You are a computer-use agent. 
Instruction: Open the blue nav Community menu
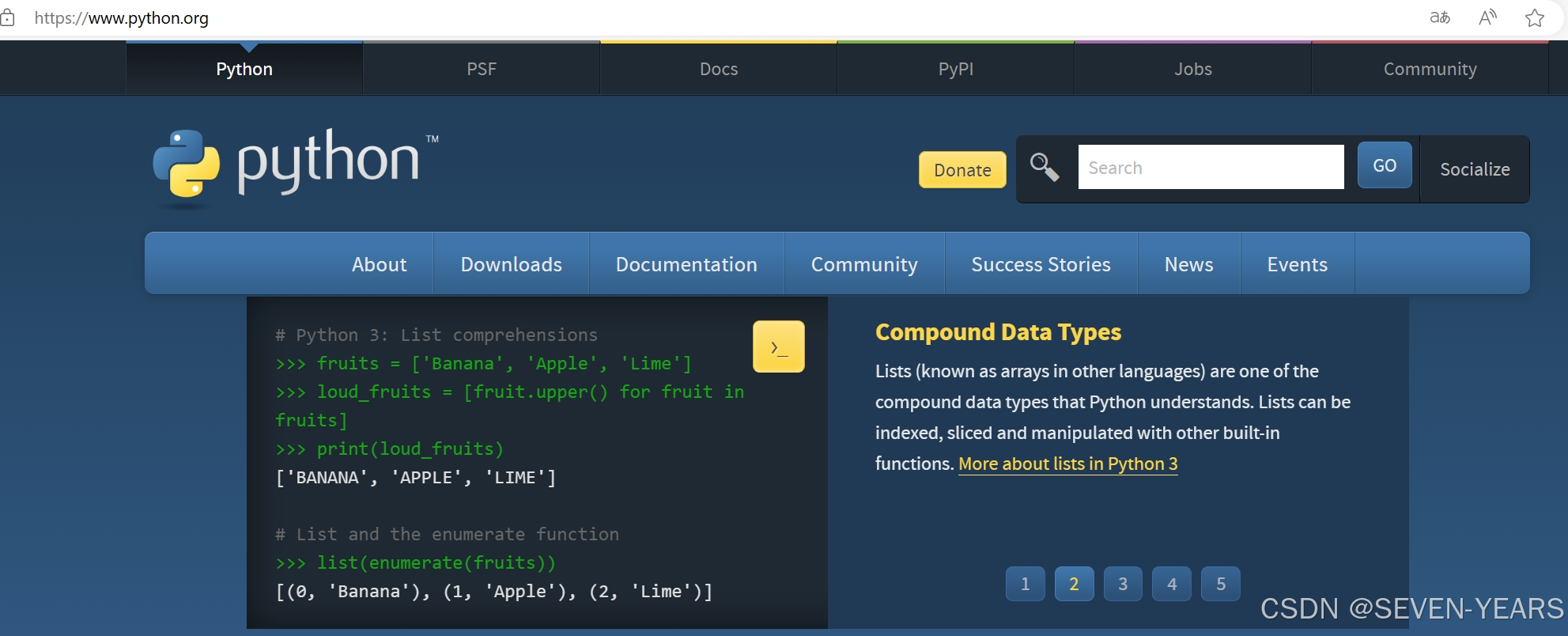[x=864, y=264]
